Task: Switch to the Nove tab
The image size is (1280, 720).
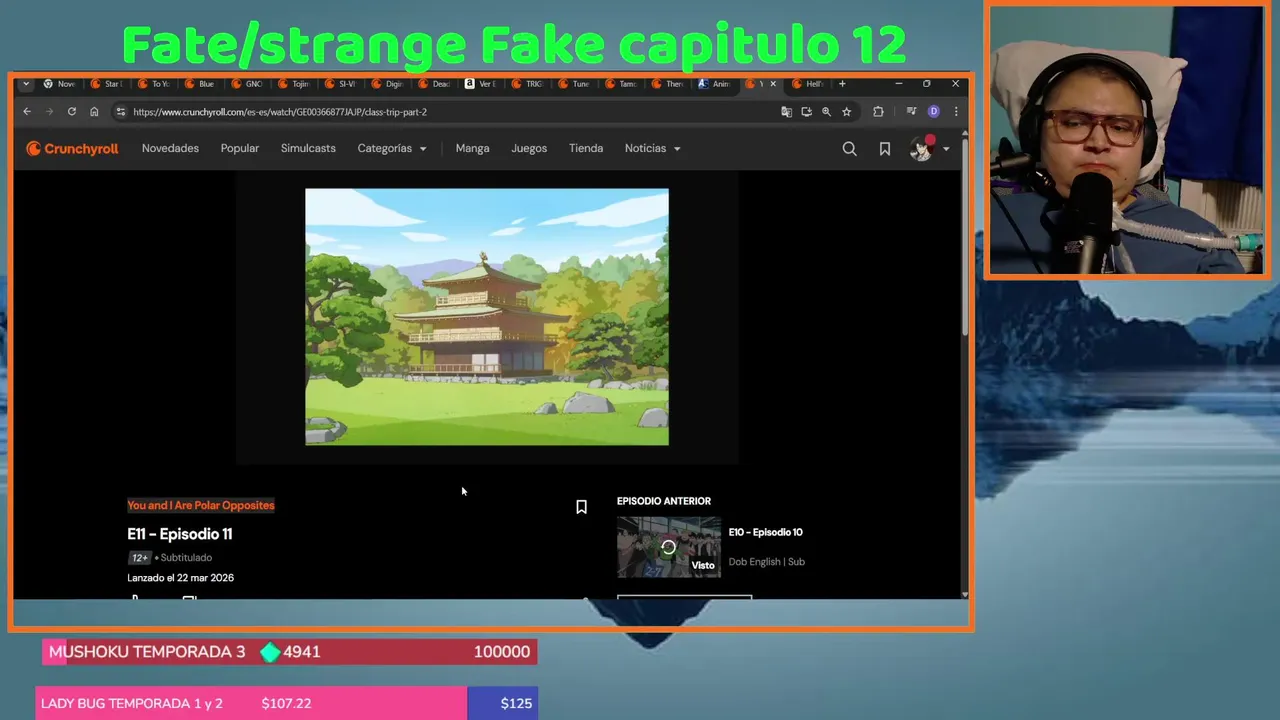Action: point(59,84)
